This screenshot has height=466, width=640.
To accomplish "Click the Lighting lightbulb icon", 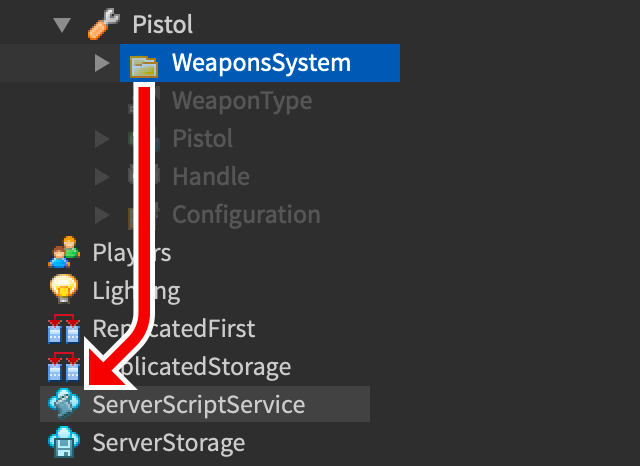I will pyautogui.click(x=64, y=290).
